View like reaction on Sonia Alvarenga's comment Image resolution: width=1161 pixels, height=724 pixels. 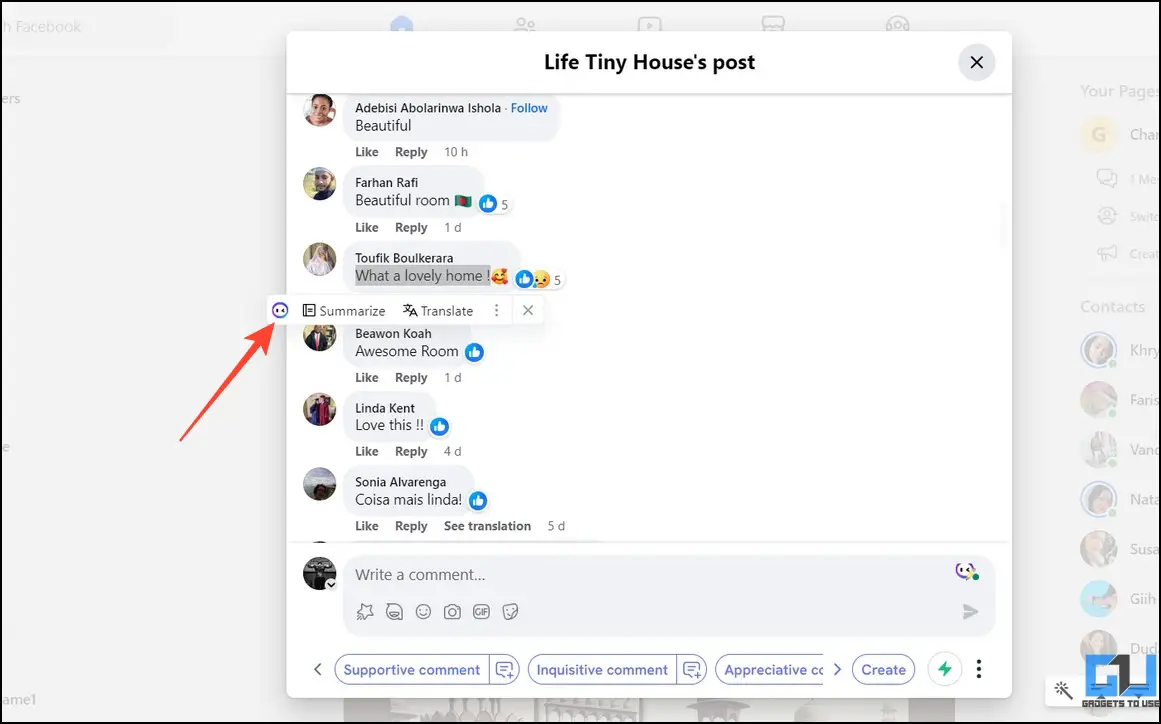coord(478,501)
